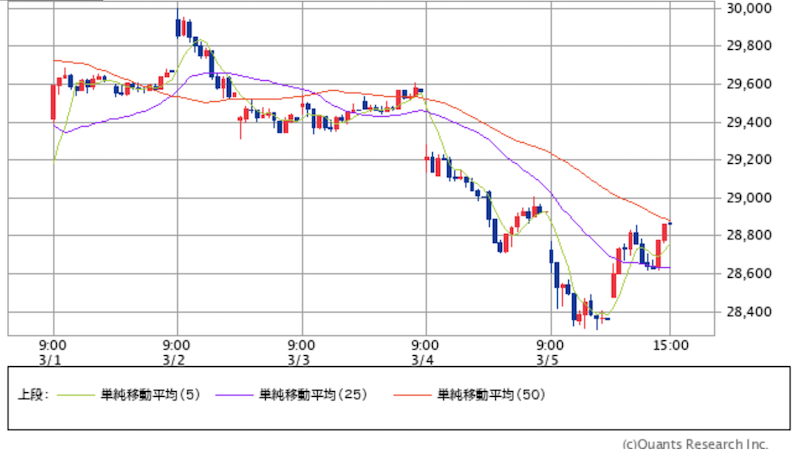The width and height of the screenshot is (800, 467).
Task: Click the 3/3 date label
Action: click(298, 360)
